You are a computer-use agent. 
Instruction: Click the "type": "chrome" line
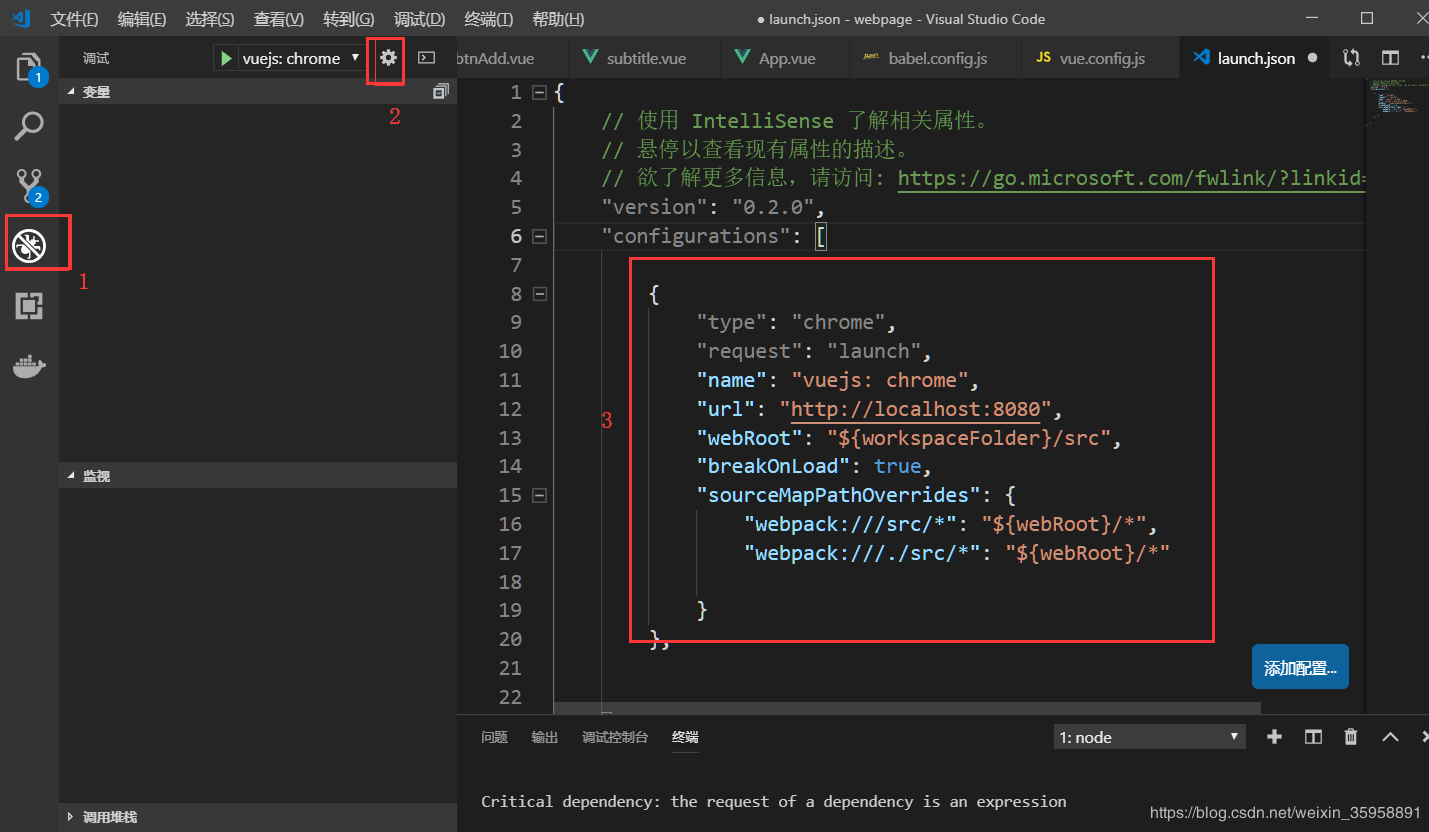click(796, 322)
